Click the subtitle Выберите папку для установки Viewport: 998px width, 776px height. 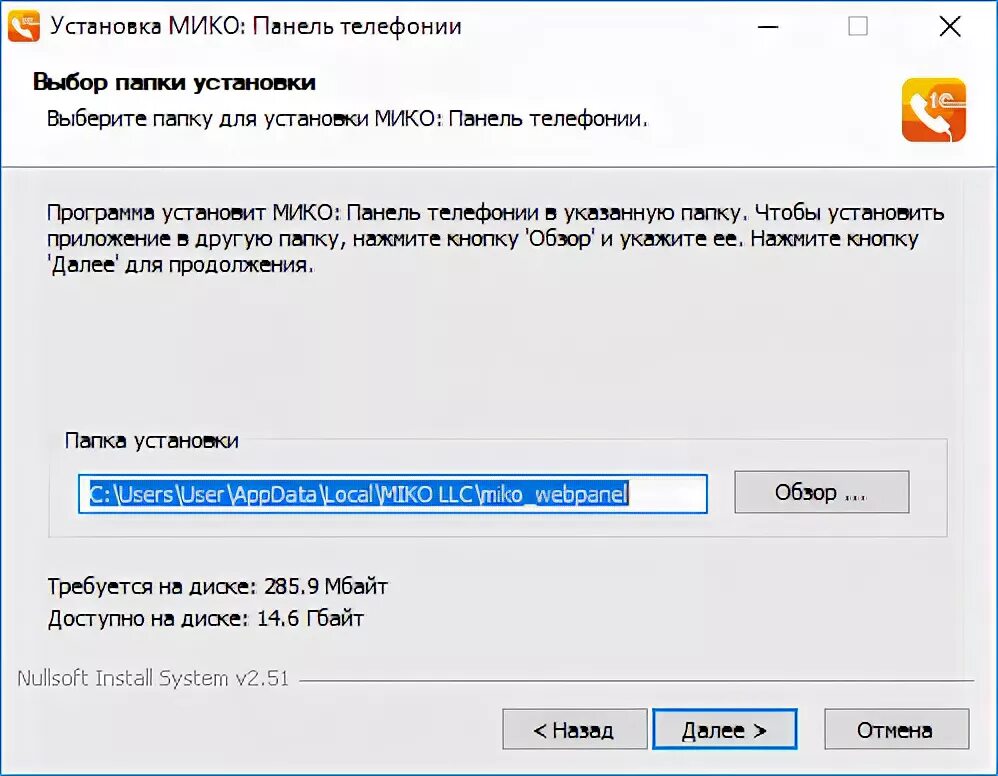348,119
